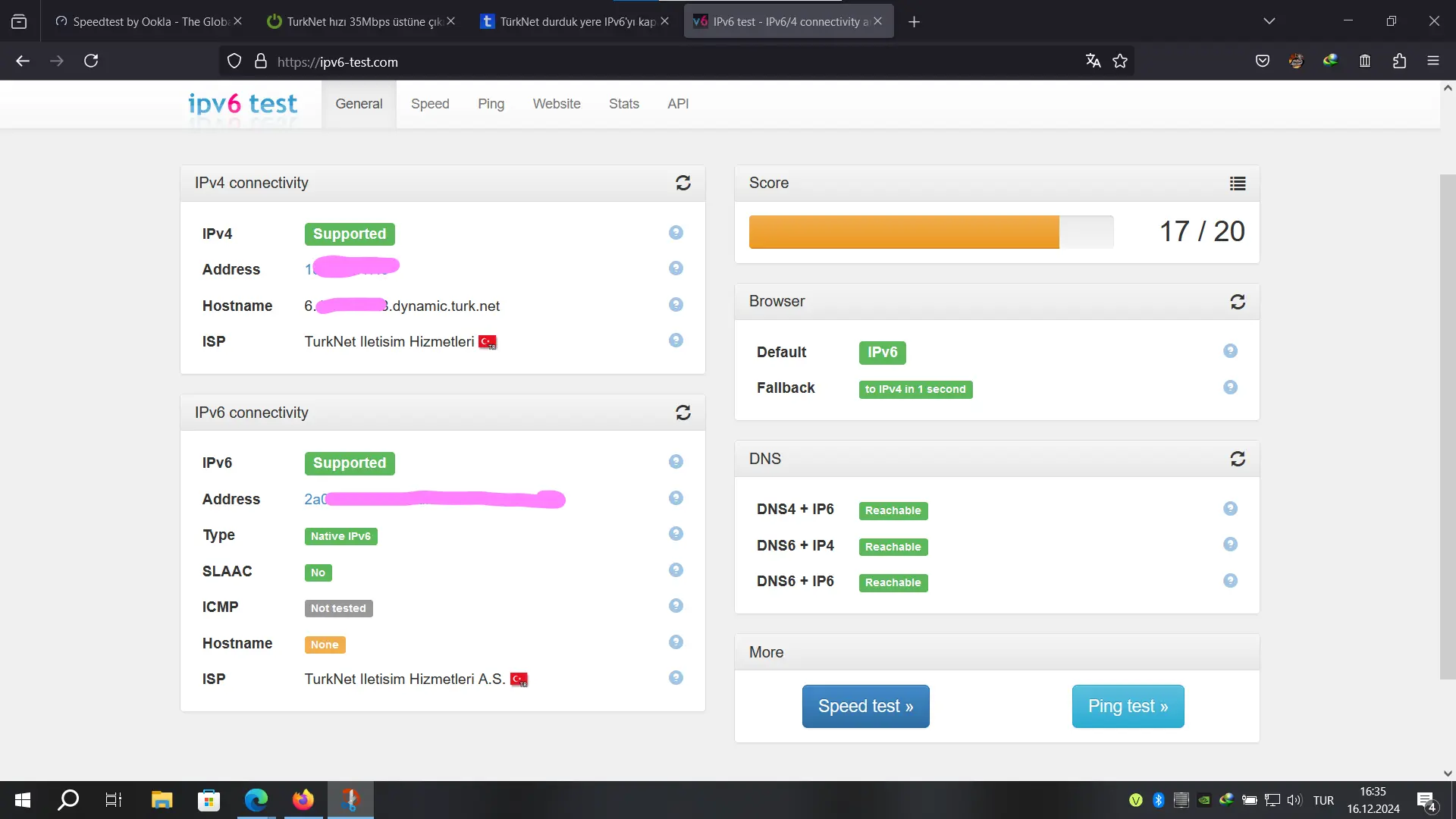This screenshot has width=1456, height=819.
Task: Click the Ping test » button
Action: tap(1128, 706)
